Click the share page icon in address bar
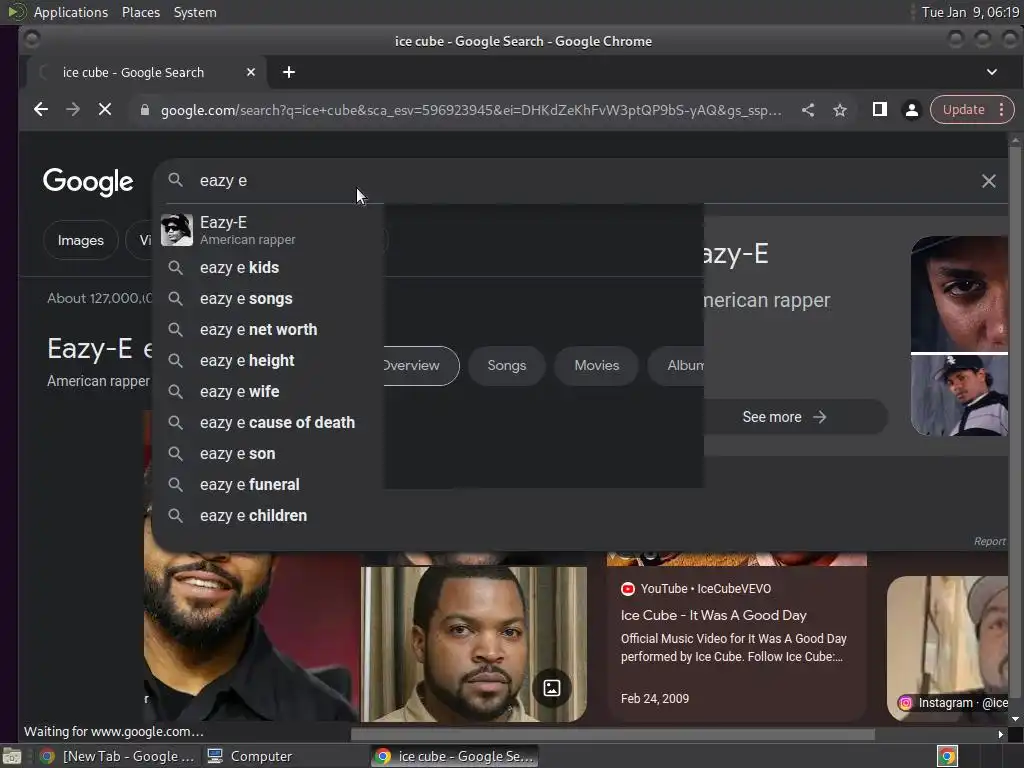The image size is (1024, 768). tap(808, 110)
